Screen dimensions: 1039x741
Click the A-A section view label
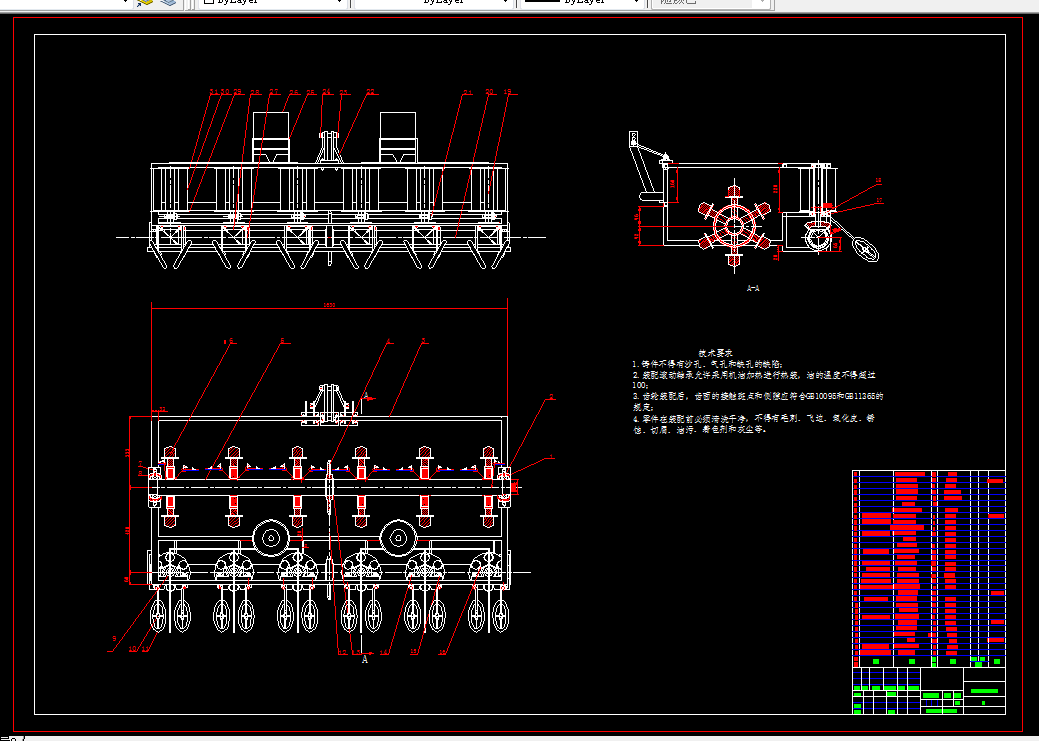point(753,288)
